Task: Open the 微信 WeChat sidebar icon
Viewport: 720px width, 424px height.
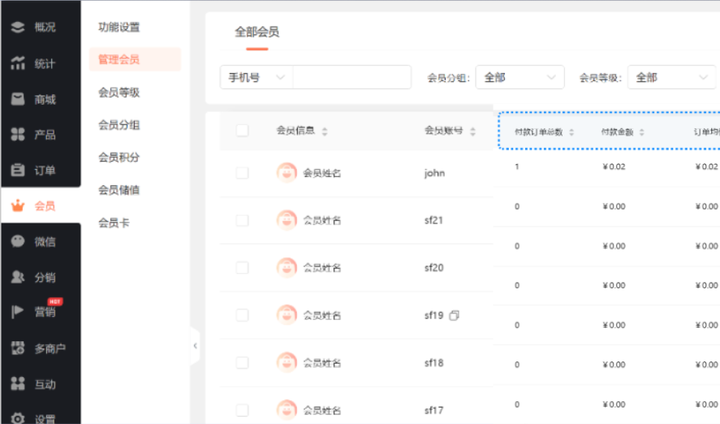Action: pyautogui.click(x=18, y=241)
